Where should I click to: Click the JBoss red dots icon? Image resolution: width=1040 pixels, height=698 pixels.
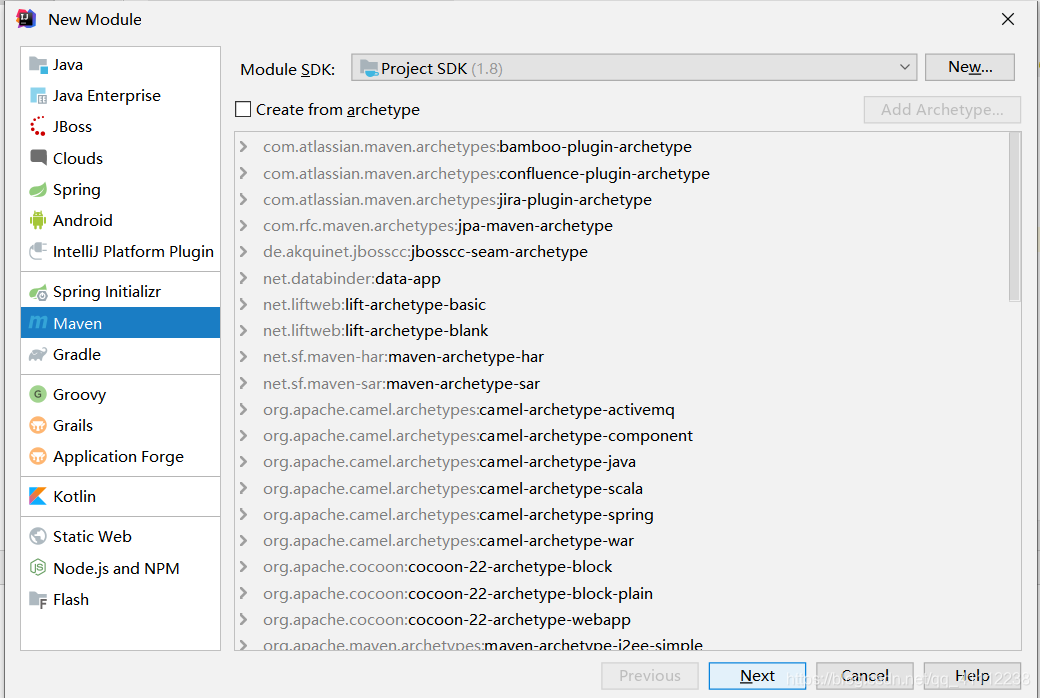38,127
